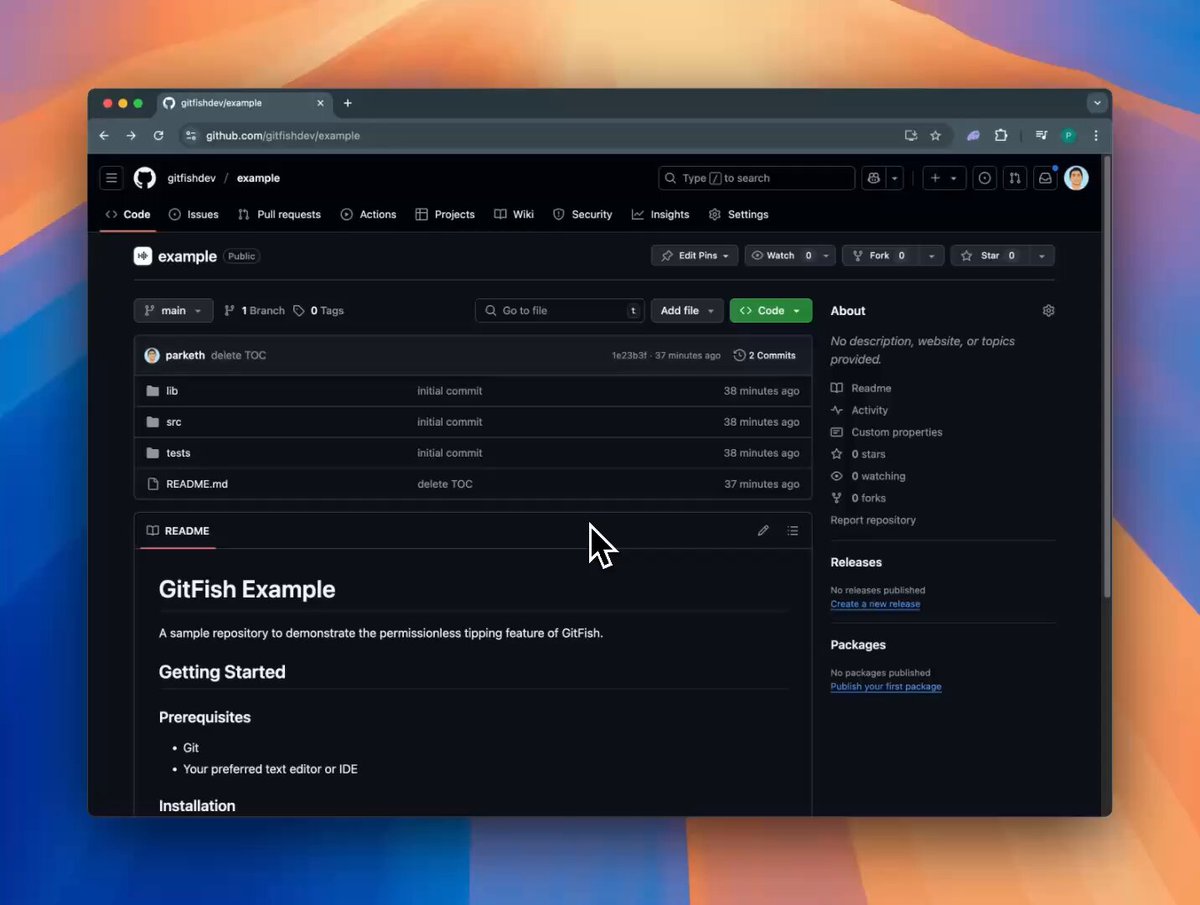Open the notifications inbox icon
Viewport: 1200px width, 905px height.
[x=1045, y=178]
